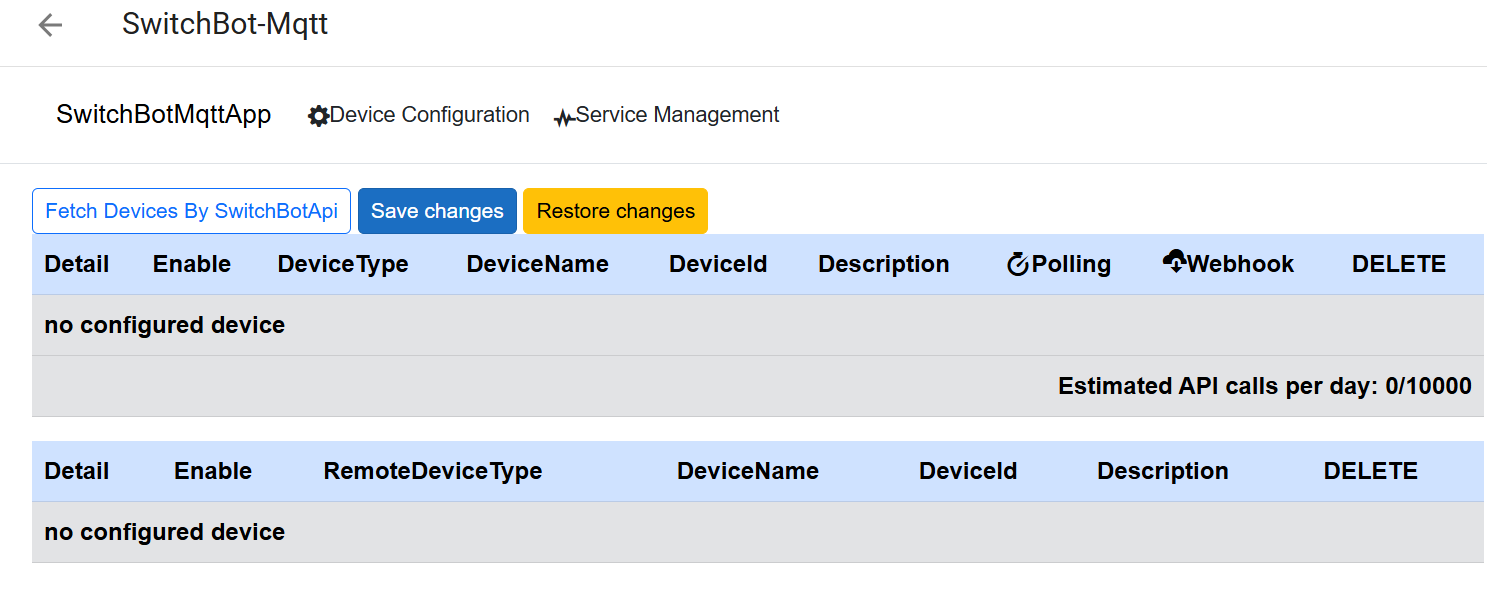Switch to Service Management

click(667, 115)
